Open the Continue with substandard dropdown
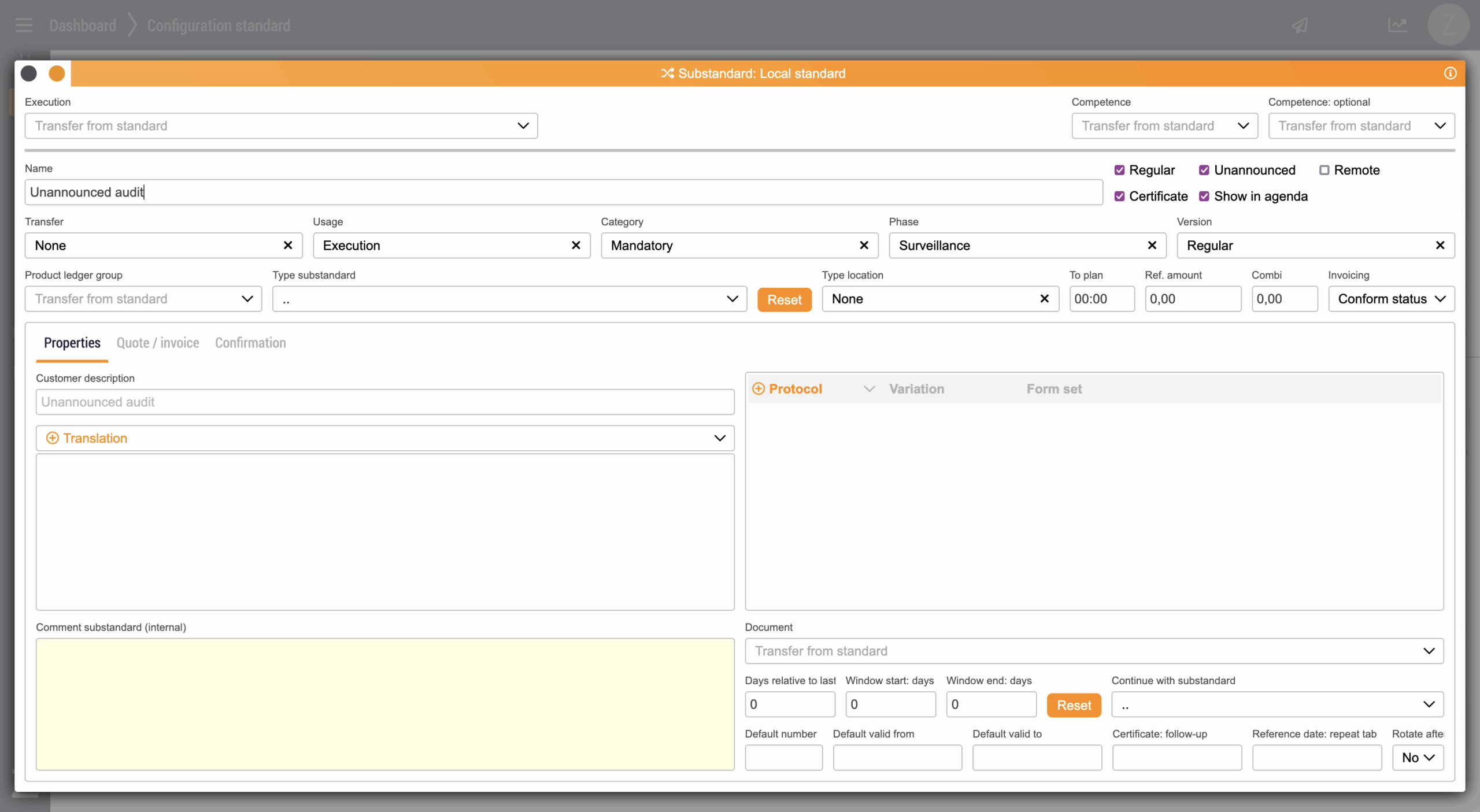Image resolution: width=1480 pixels, height=812 pixels. pos(1277,705)
